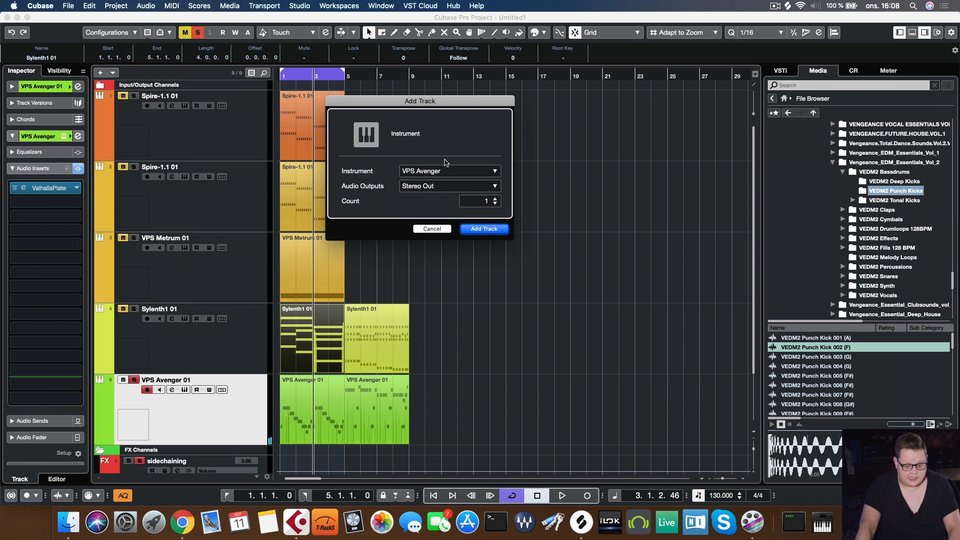This screenshot has height=540, width=960.
Task: Expand the VEDM2 Claps folder
Action: (843, 210)
